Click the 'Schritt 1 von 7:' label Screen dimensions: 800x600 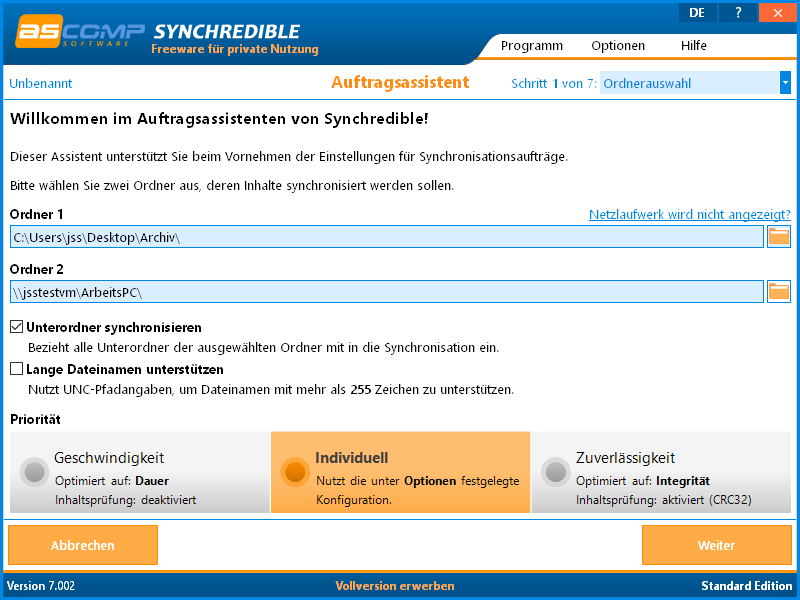pos(554,84)
